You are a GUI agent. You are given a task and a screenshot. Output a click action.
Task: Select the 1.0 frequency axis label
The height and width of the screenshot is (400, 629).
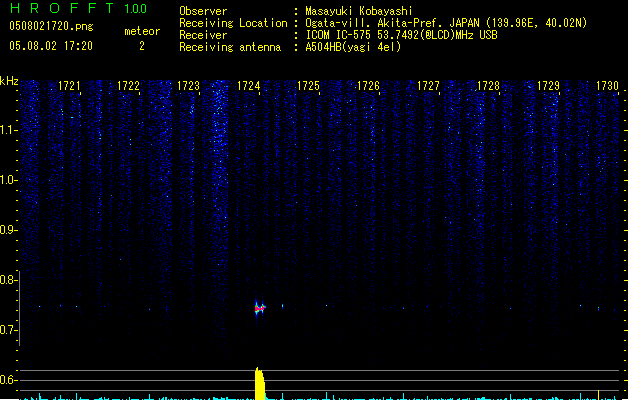tap(9, 180)
